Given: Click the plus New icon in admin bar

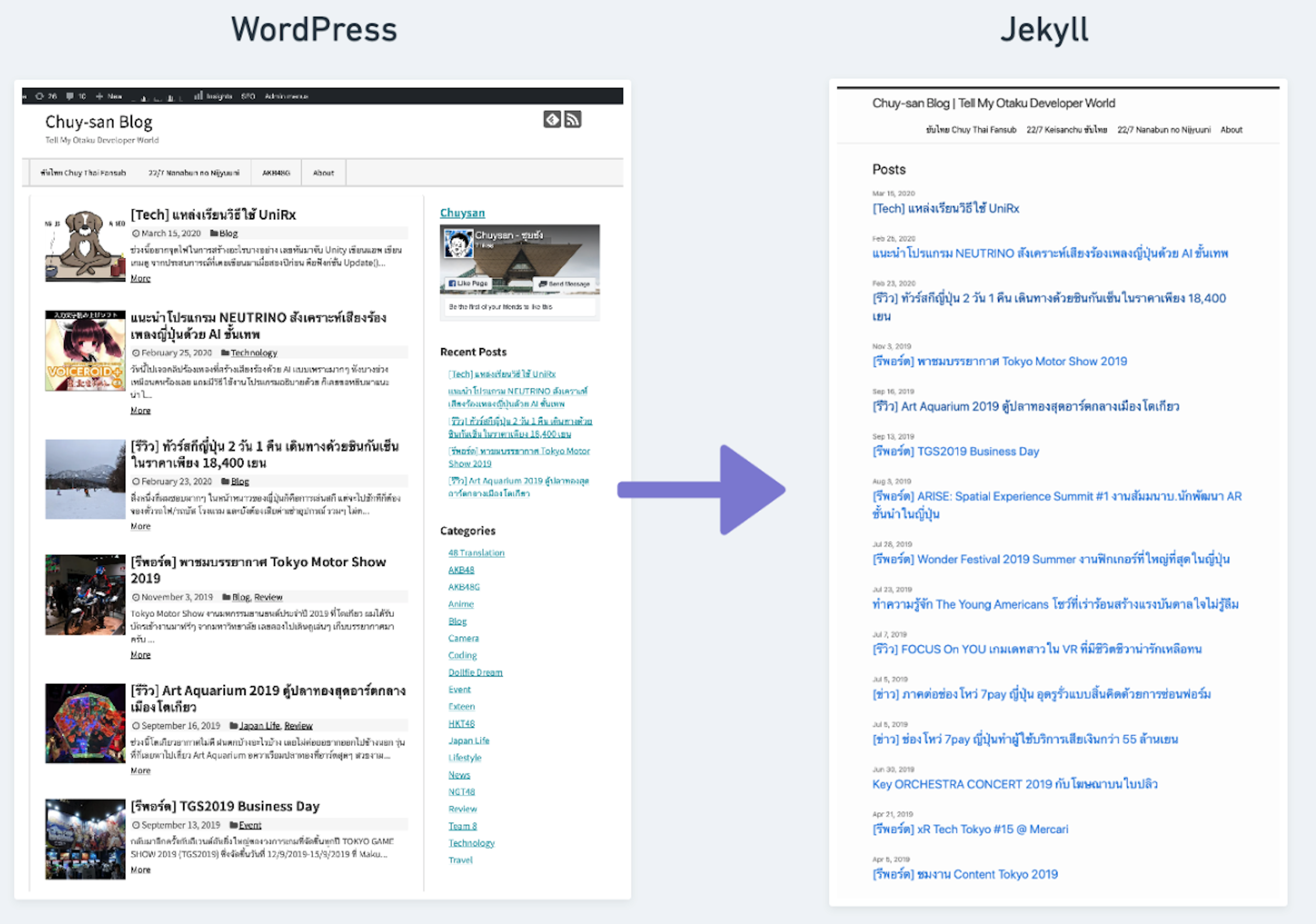Looking at the screenshot, I should pyautogui.click(x=100, y=96).
